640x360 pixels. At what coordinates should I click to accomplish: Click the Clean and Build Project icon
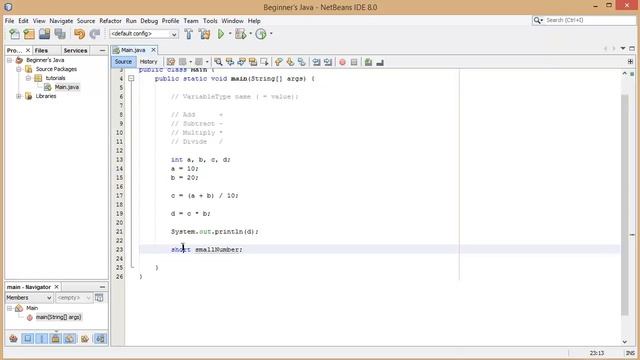coord(204,34)
